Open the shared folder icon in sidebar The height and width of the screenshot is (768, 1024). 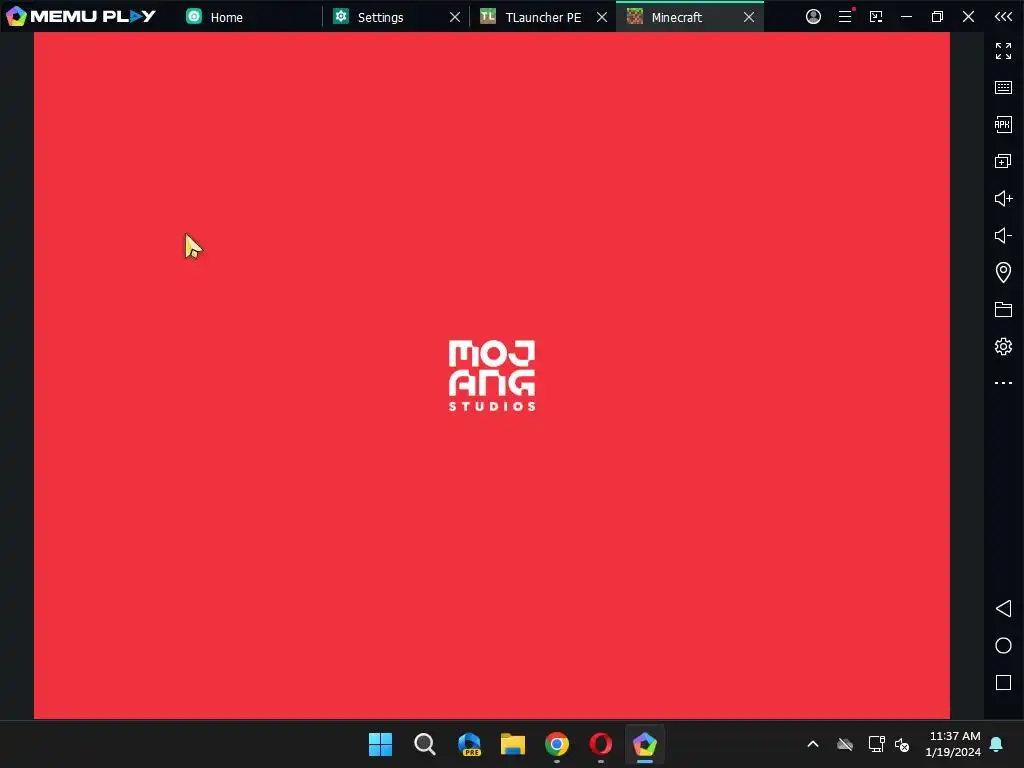click(1003, 310)
